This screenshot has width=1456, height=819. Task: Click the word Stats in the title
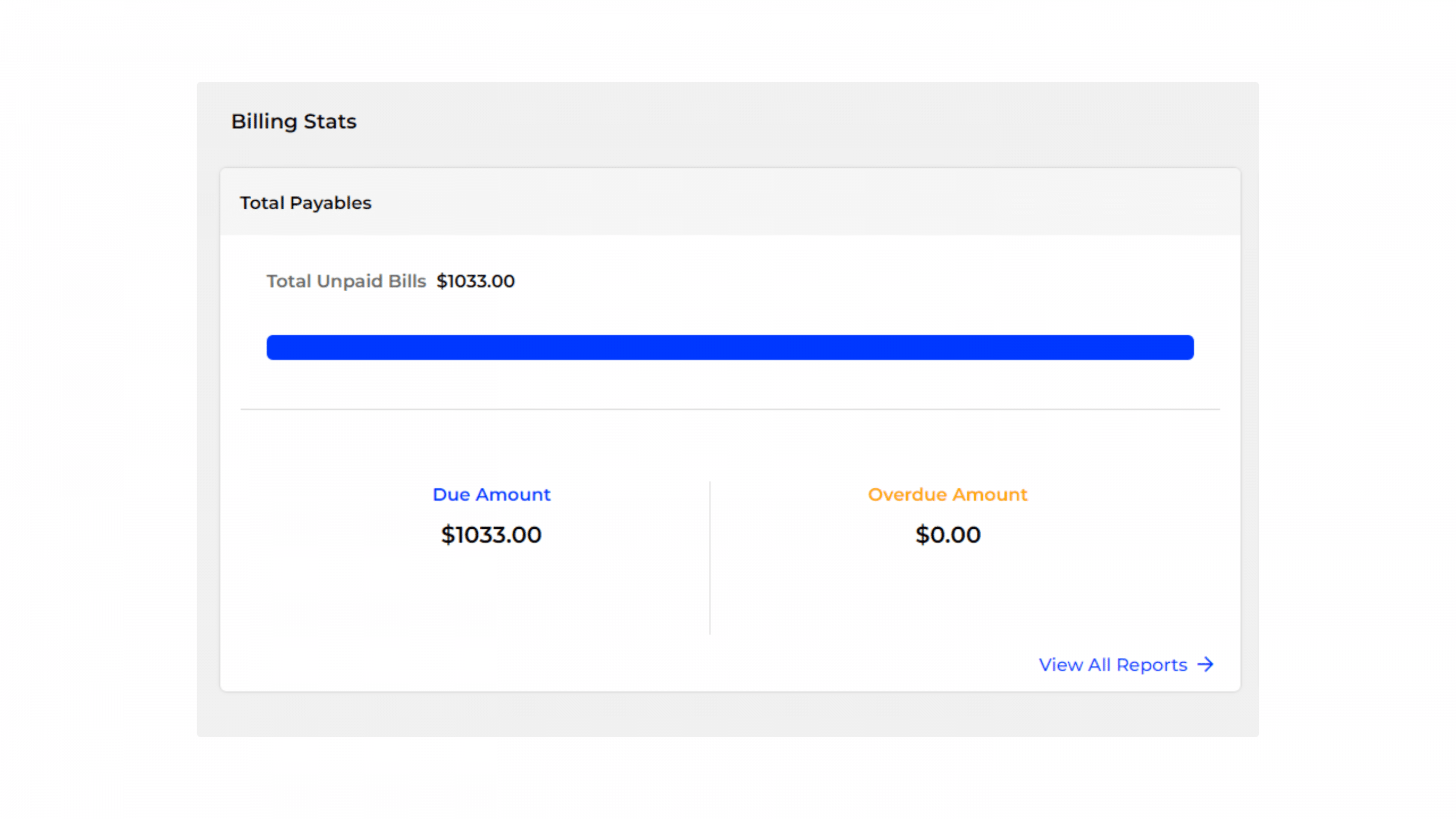pos(330,121)
